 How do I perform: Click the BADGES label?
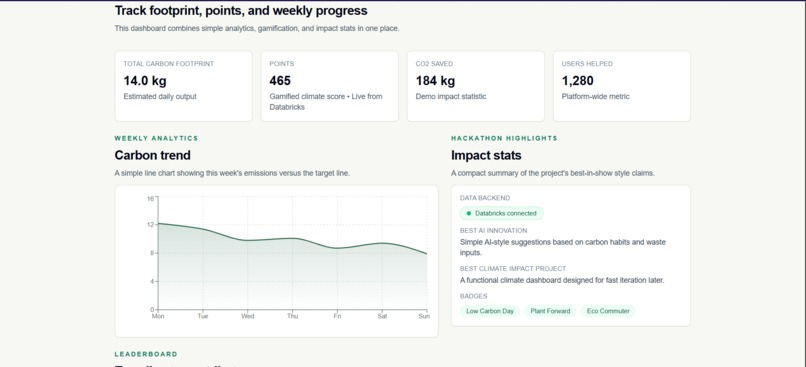click(x=473, y=296)
